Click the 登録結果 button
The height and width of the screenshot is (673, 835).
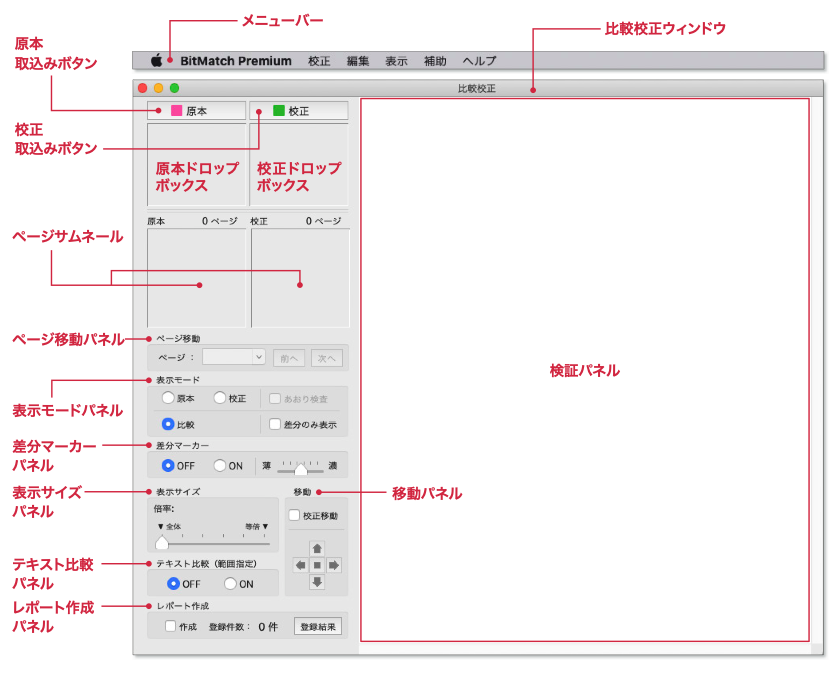click(318, 627)
